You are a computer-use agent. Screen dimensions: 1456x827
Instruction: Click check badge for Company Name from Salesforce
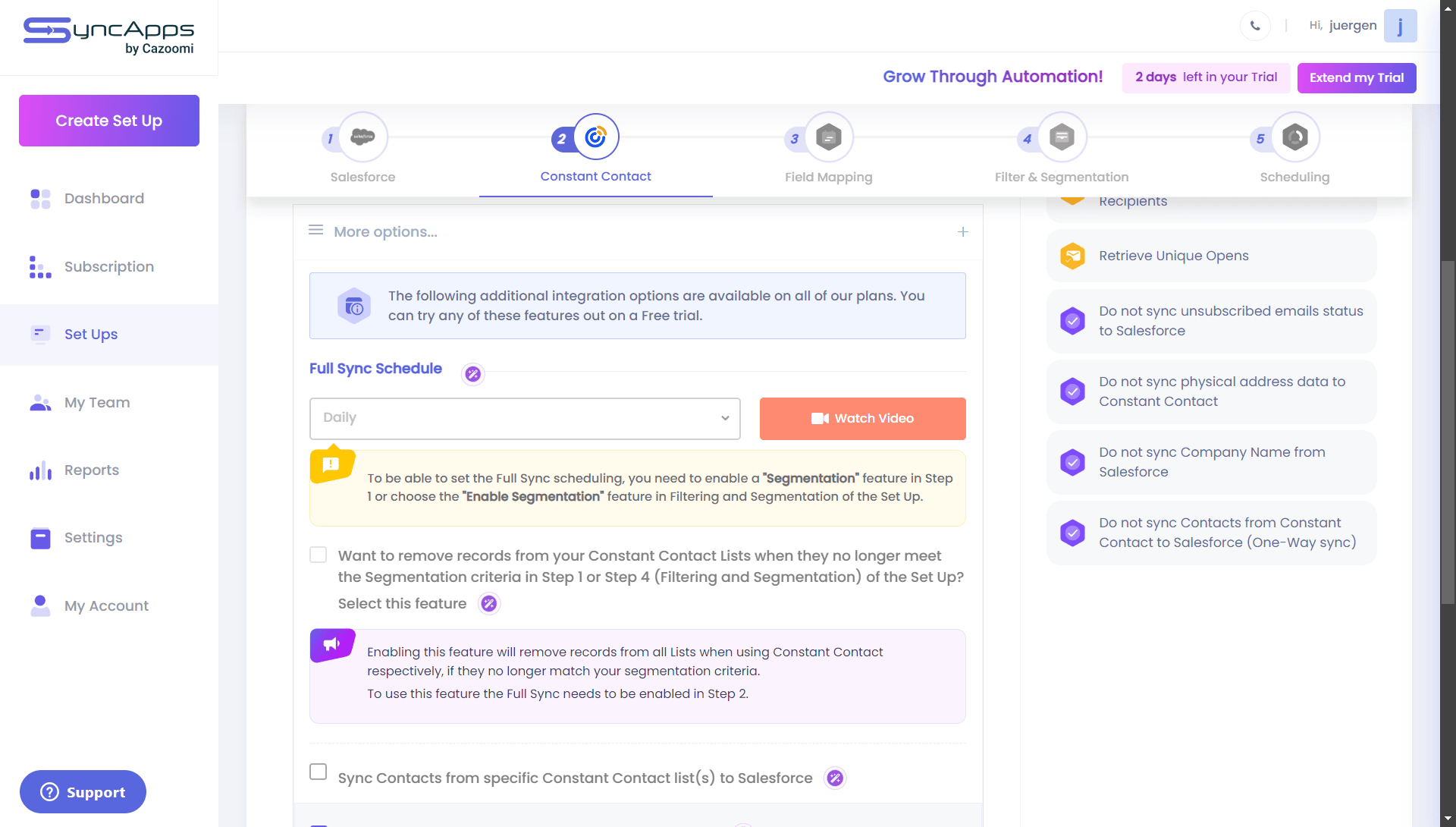point(1072,462)
